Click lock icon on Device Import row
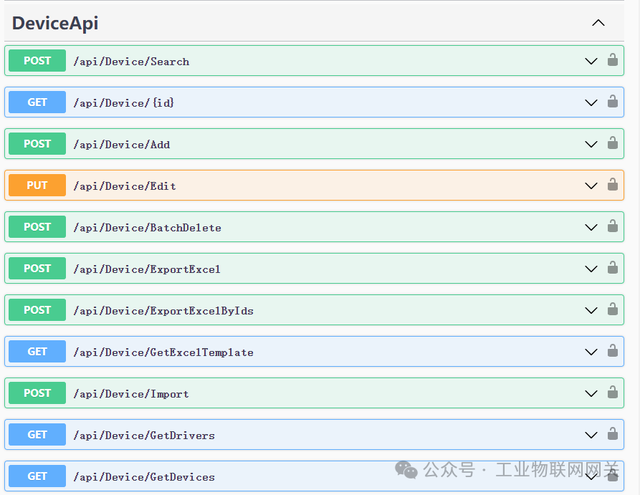This screenshot has width=640, height=495. pos(613,392)
